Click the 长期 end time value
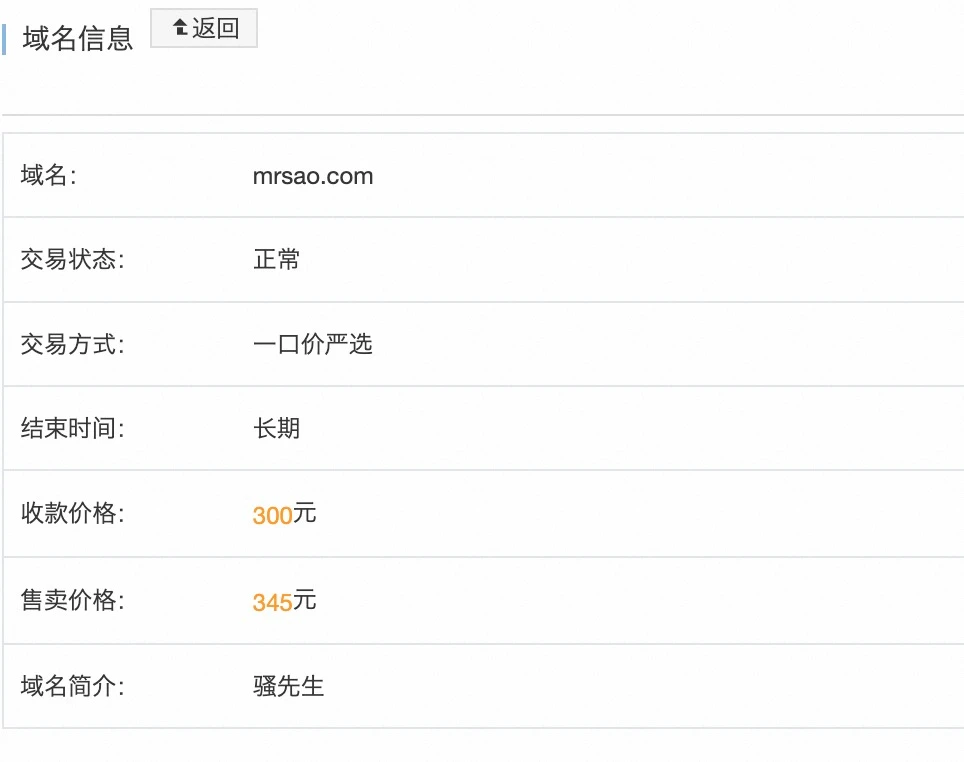 pyautogui.click(x=277, y=429)
